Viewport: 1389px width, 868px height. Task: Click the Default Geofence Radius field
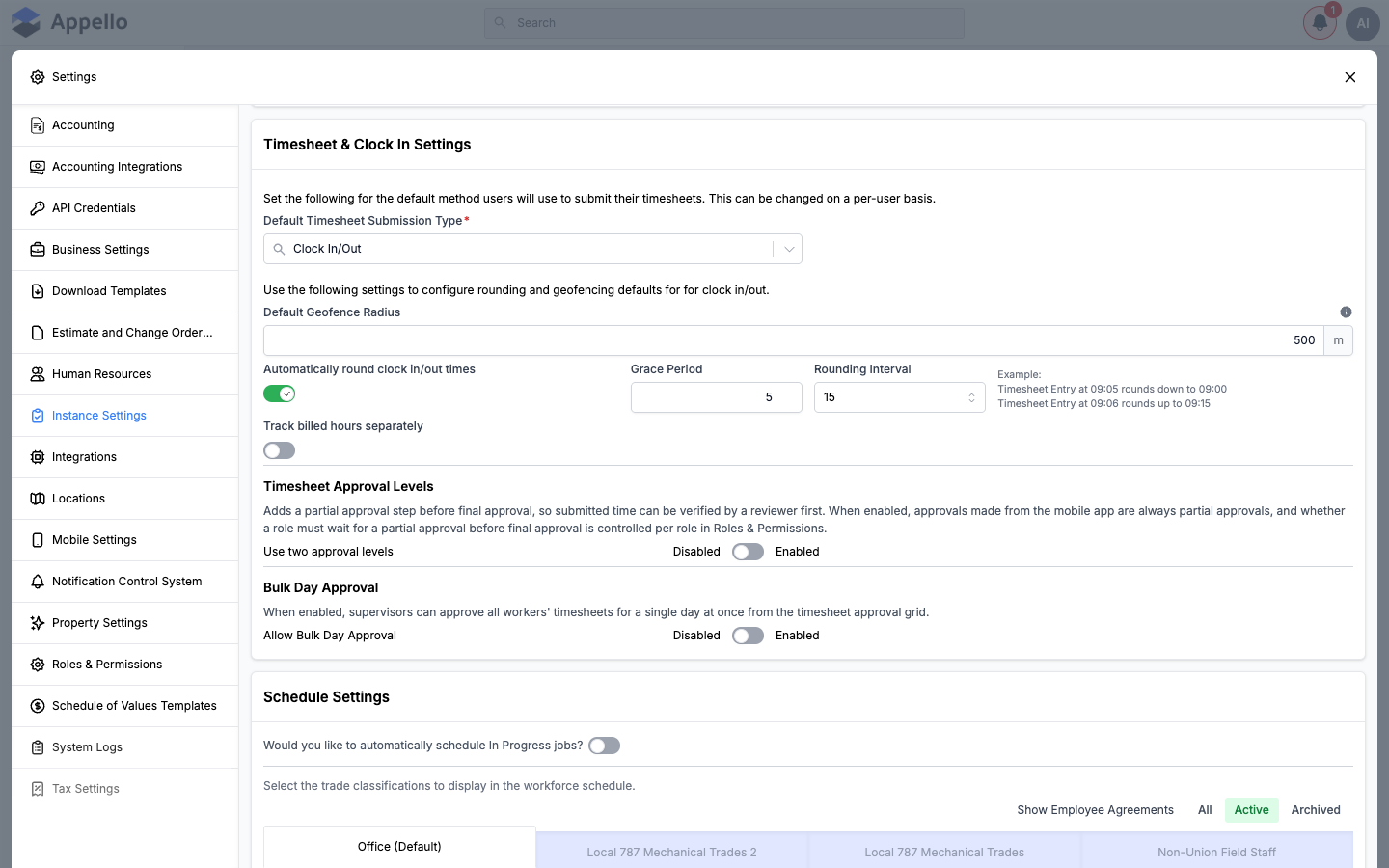click(x=793, y=340)
